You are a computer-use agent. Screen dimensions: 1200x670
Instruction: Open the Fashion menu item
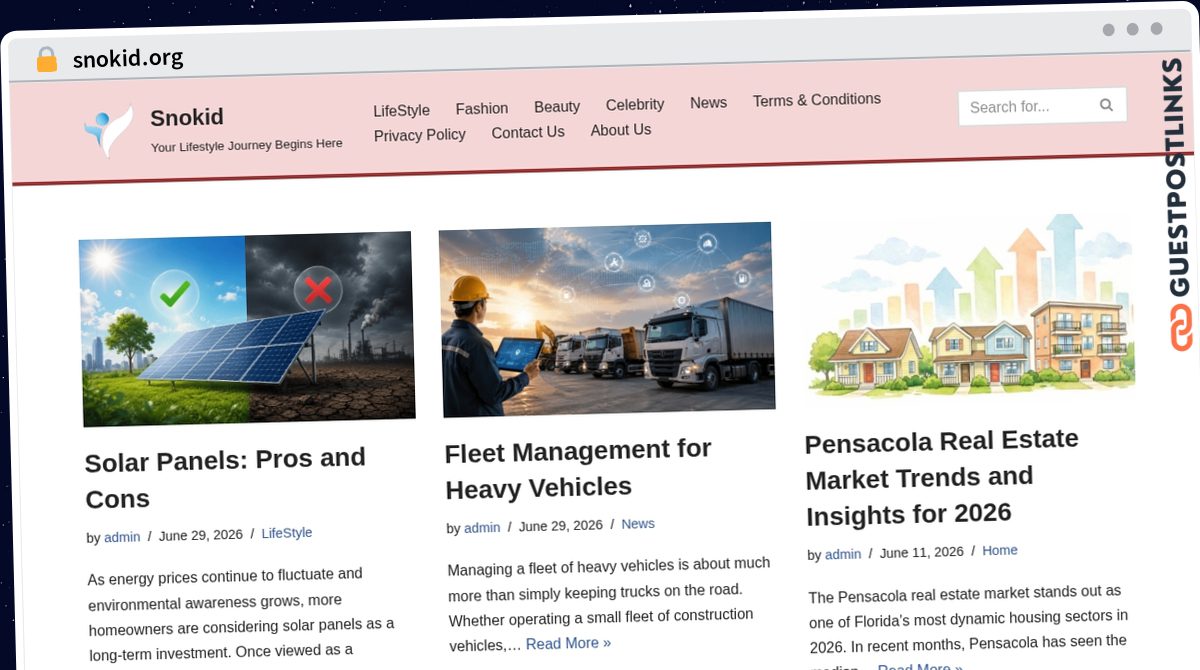click(x=482, y=108)
